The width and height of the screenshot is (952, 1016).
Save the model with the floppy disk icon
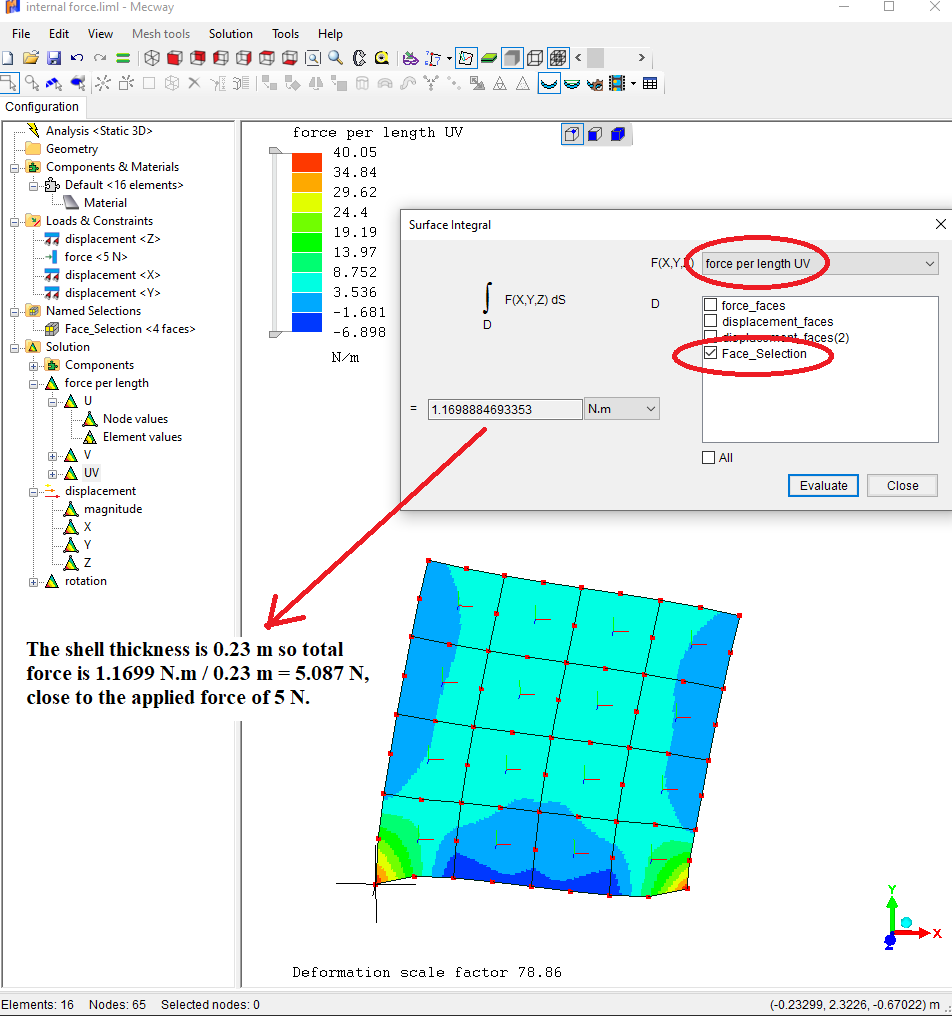pyautogui.click(x=54, y=58)
